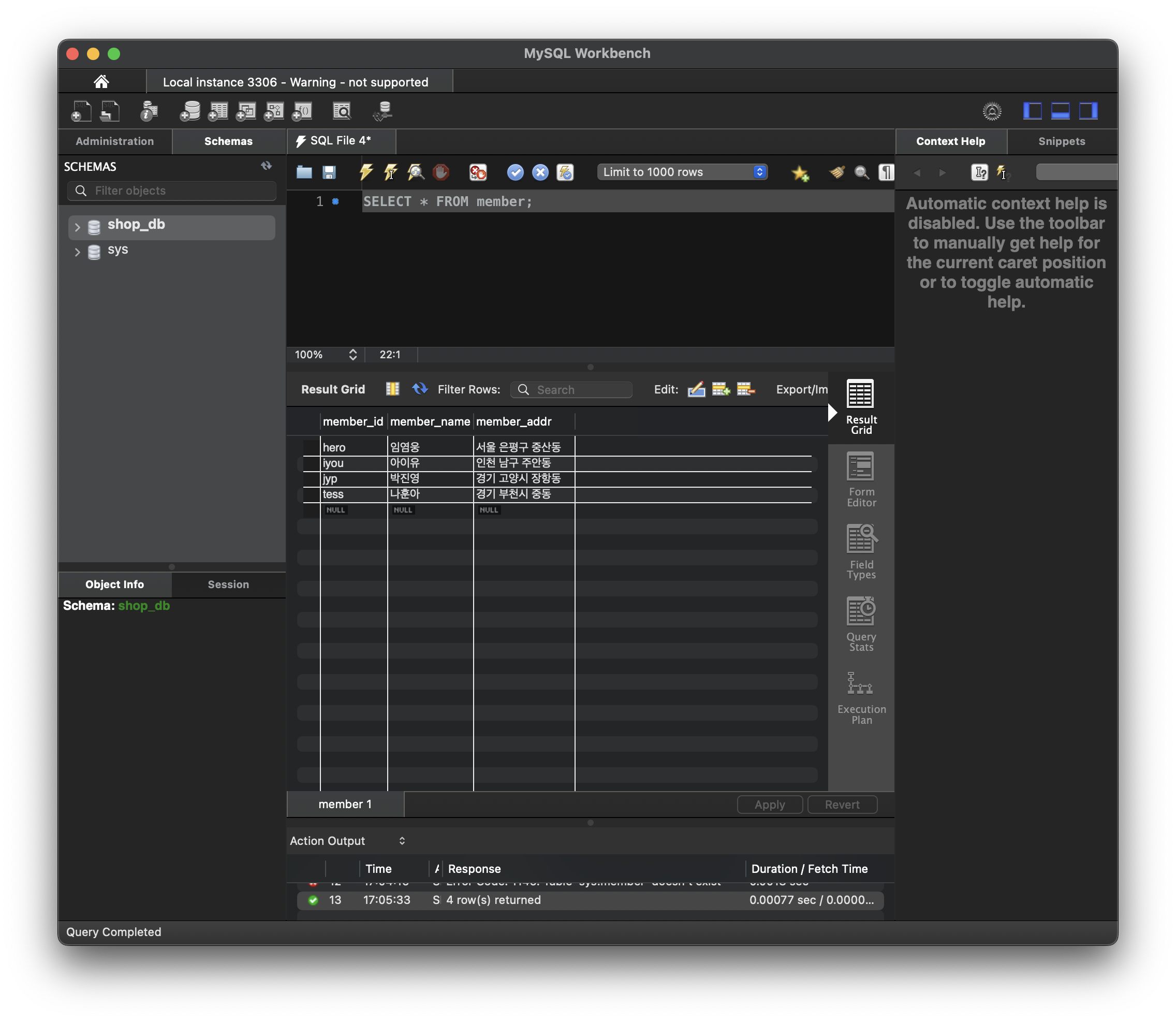Create a new stored procedure

(x=274, y=111)
